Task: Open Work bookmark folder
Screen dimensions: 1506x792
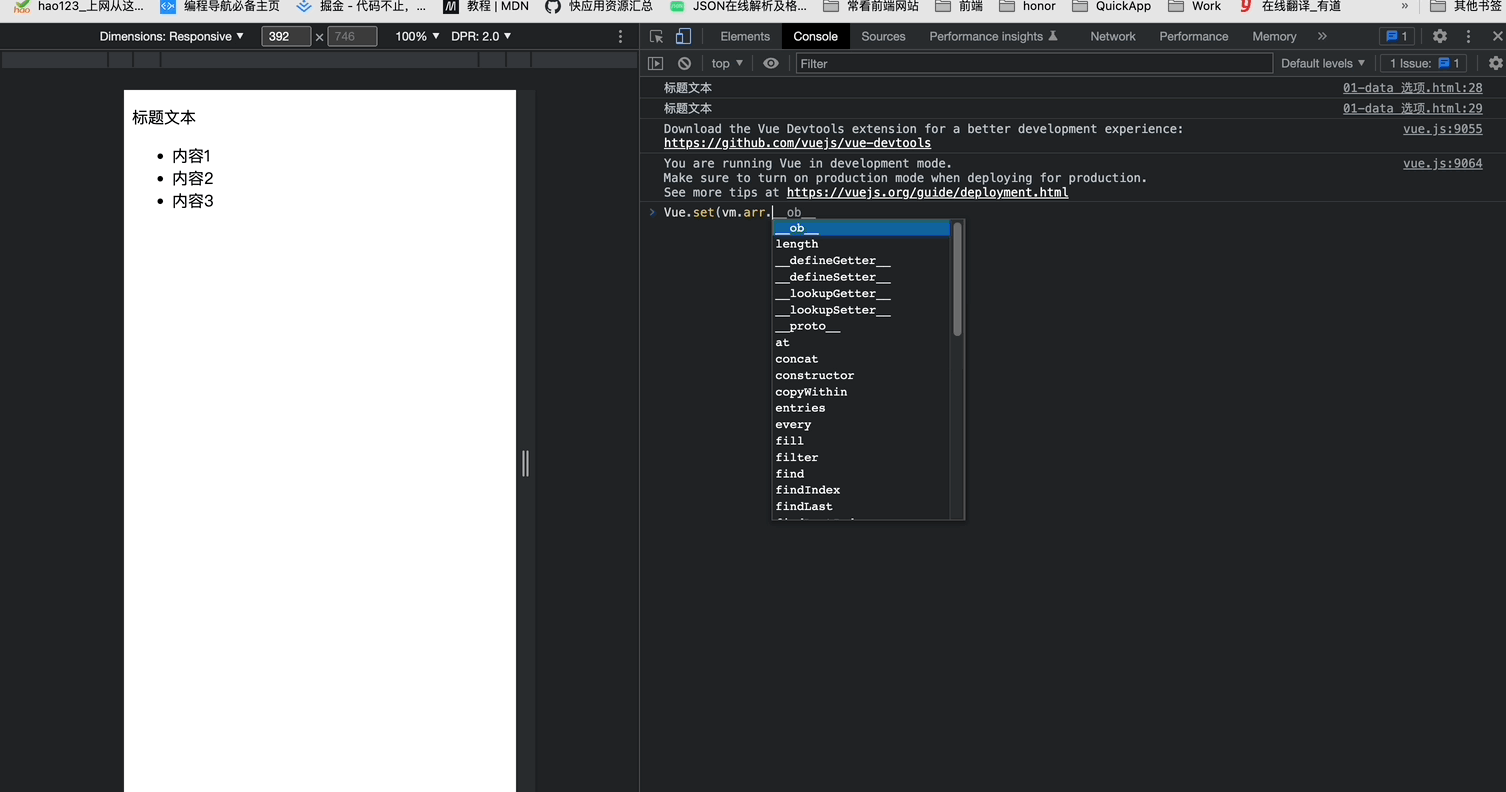Action: pyautogui.click(x=1195, y=6)
